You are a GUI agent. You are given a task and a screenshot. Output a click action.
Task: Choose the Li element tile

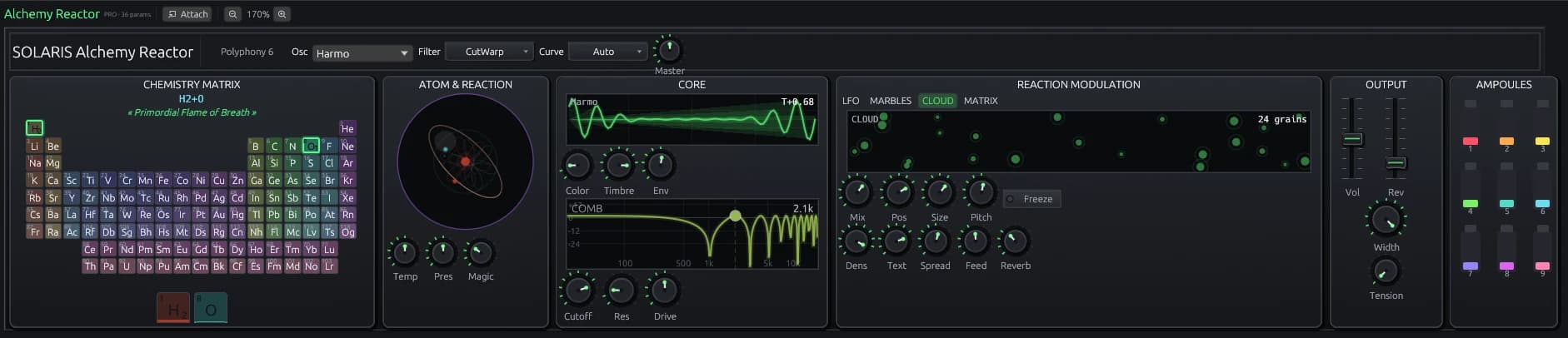[34, 146]
